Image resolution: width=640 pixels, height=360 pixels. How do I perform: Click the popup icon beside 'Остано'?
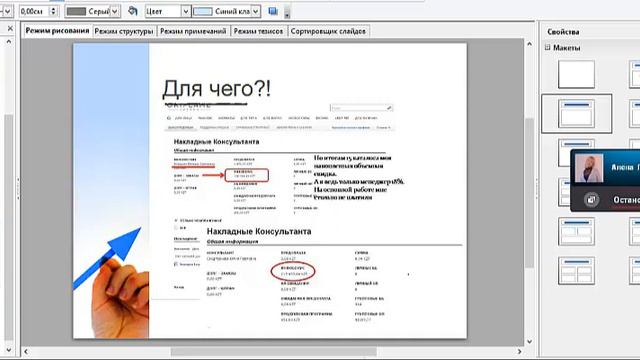[x=591, y=200]
